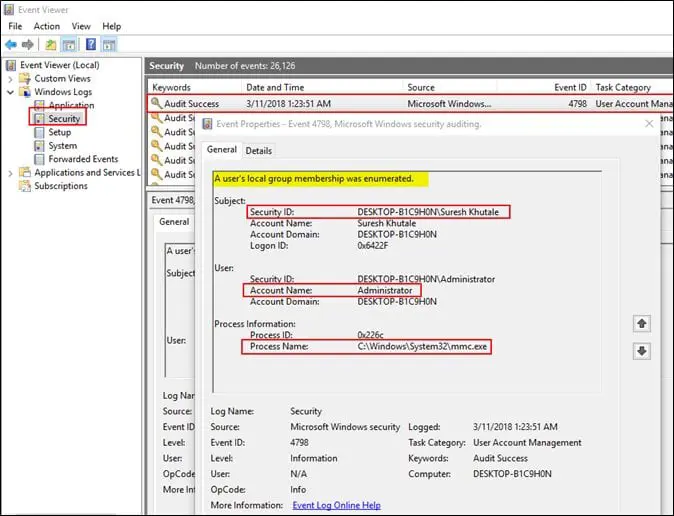Screen dimensions: 674x516
Task: Select the Security log in the tree
Action: point(63,119)
